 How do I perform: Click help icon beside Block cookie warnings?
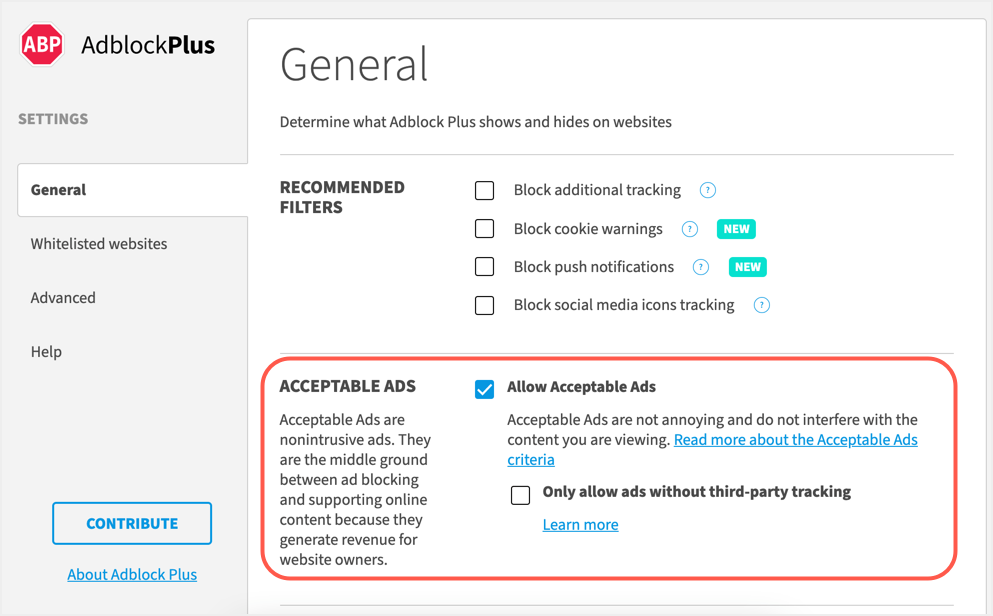(689, 229)
